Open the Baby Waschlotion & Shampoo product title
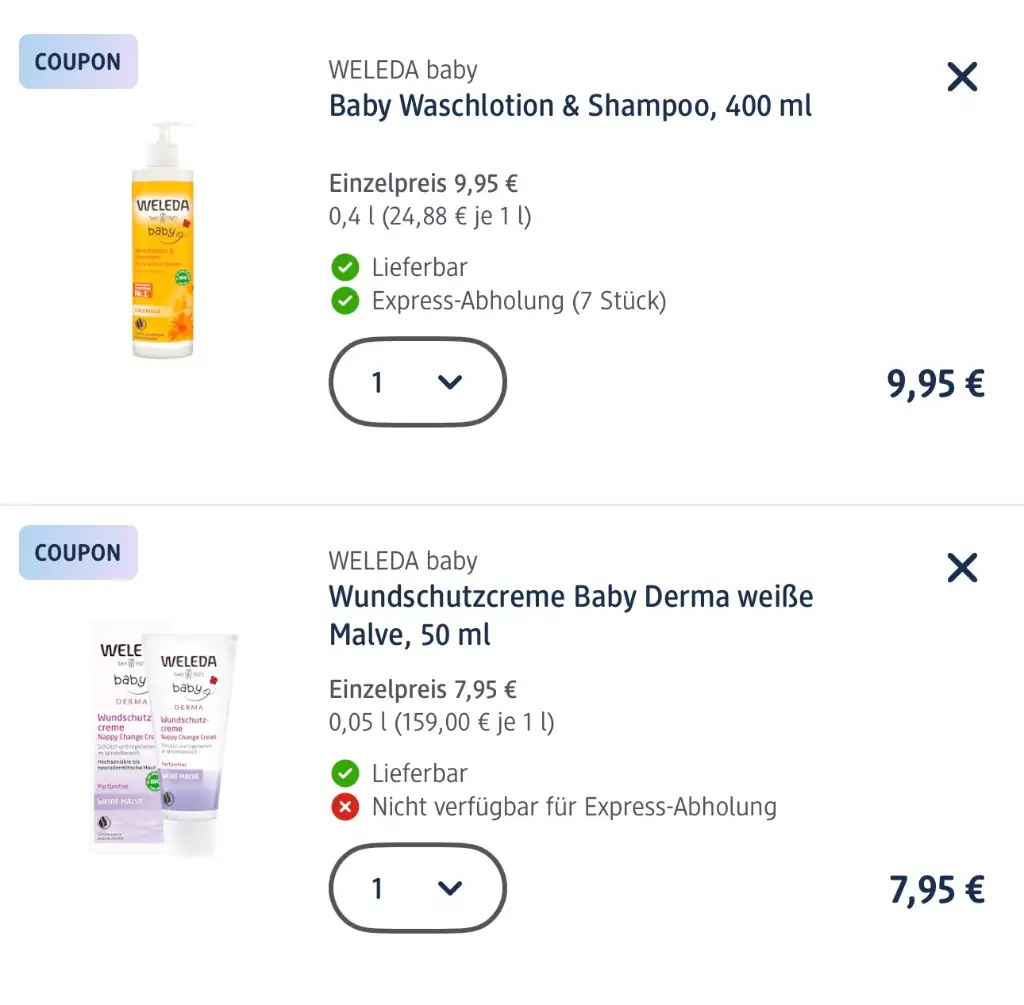Screen dimensions: 1024x1005 click(570, 106)
